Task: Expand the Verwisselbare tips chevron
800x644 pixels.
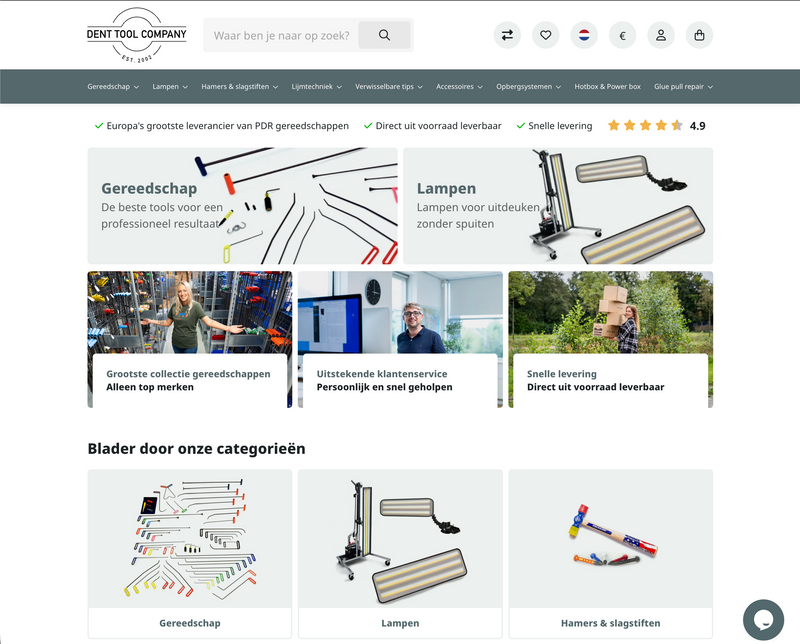Action: pyautogui.click(x=420, y=87)
